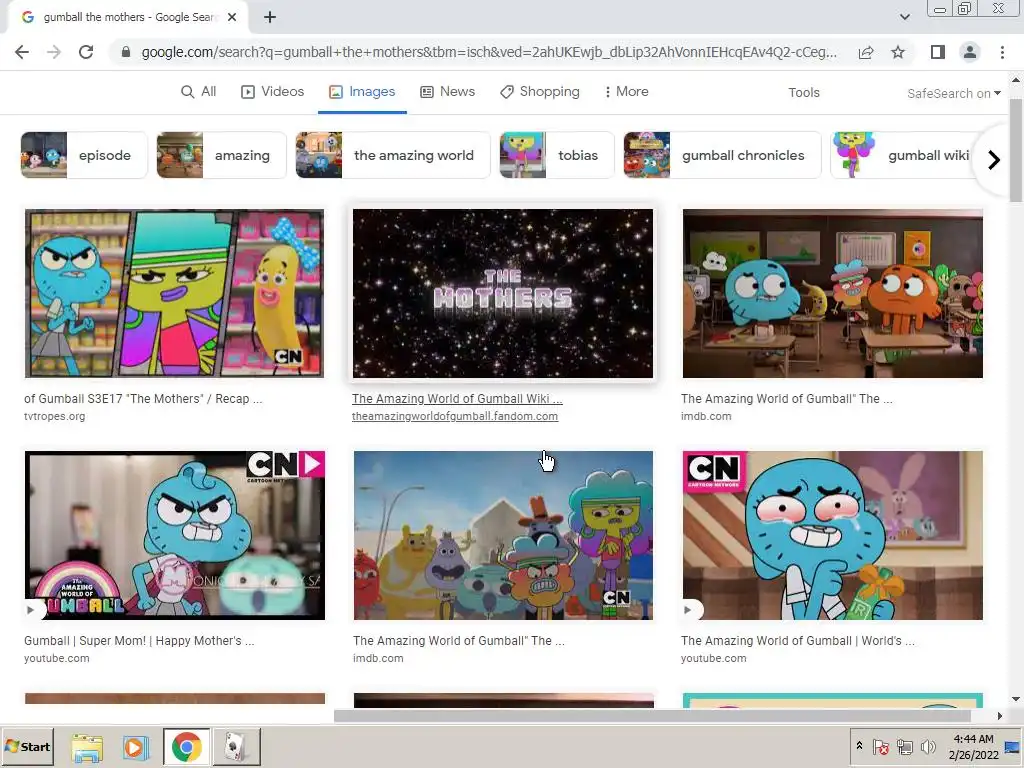Viewport: 1024px width, 768px height.
Task: Expand the More search options
Action: [626, 92]
